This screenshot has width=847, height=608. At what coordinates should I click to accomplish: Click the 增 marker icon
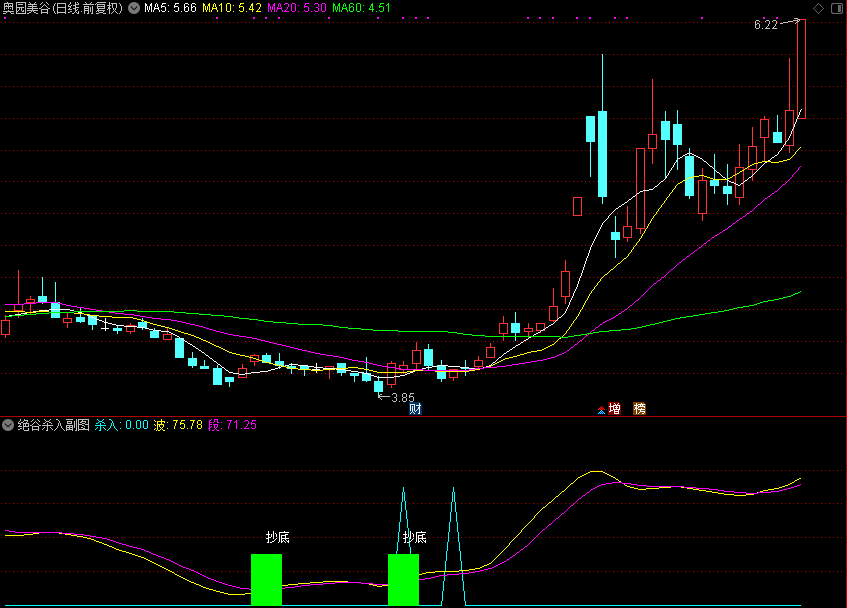(615, 409)
